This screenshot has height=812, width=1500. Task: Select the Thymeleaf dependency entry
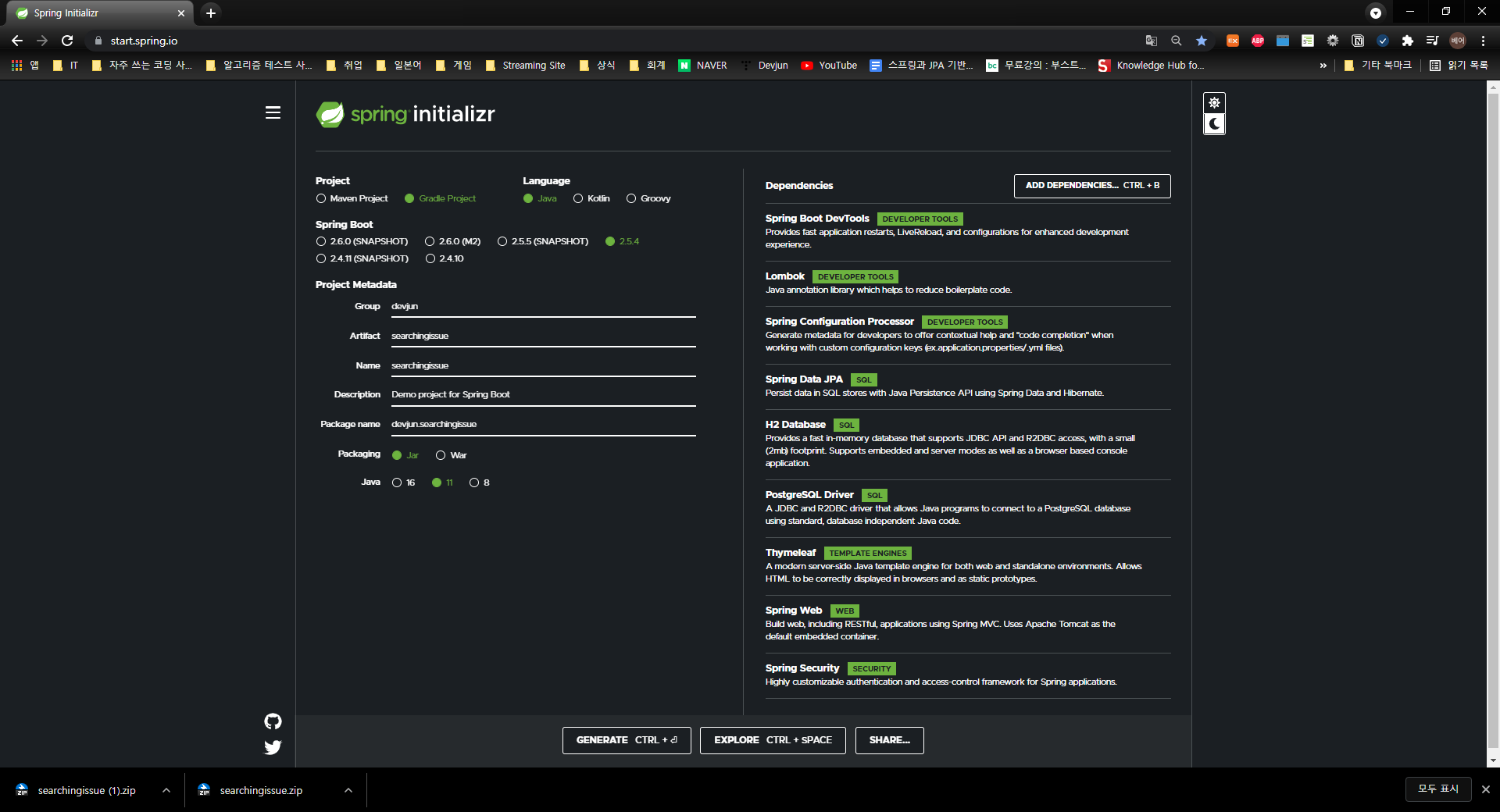[x=968, y=565]
